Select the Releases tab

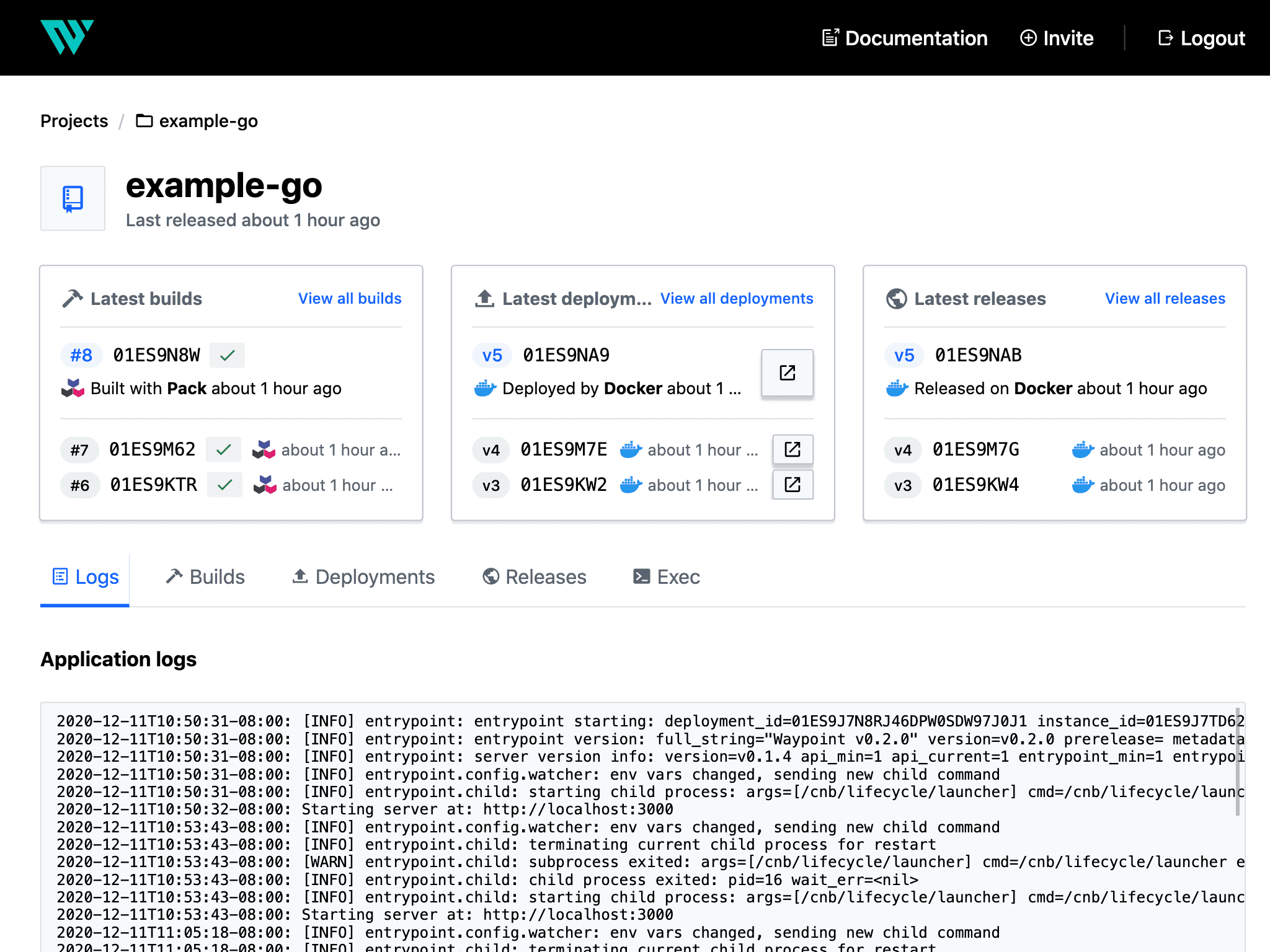point(534,576)
